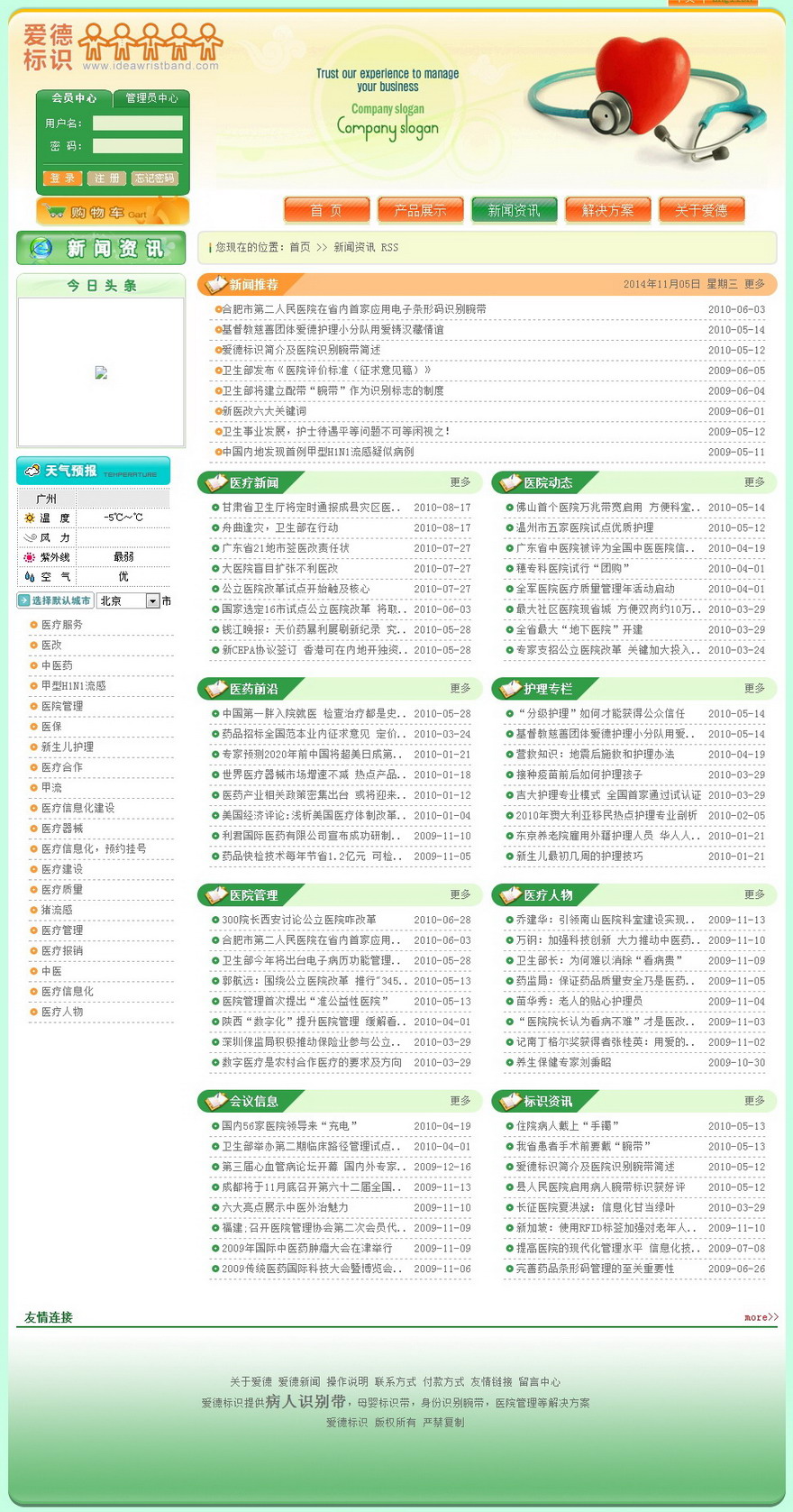Click 留言中心 in the footer
This screenshot has height=1512, width=793.
click(539, 1381)
